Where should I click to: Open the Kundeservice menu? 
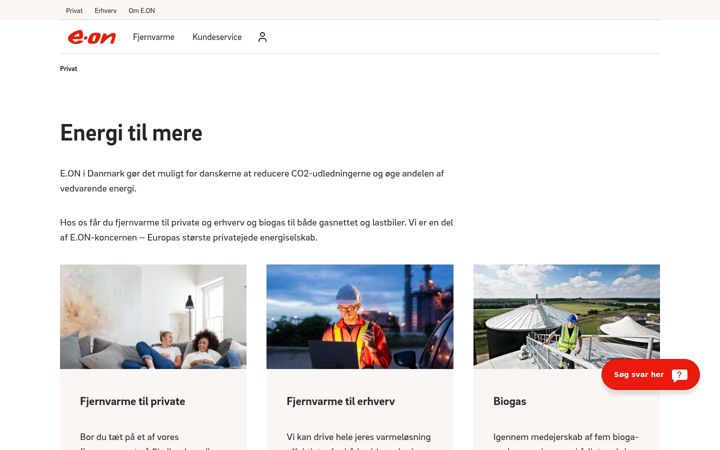pos(217,37)
